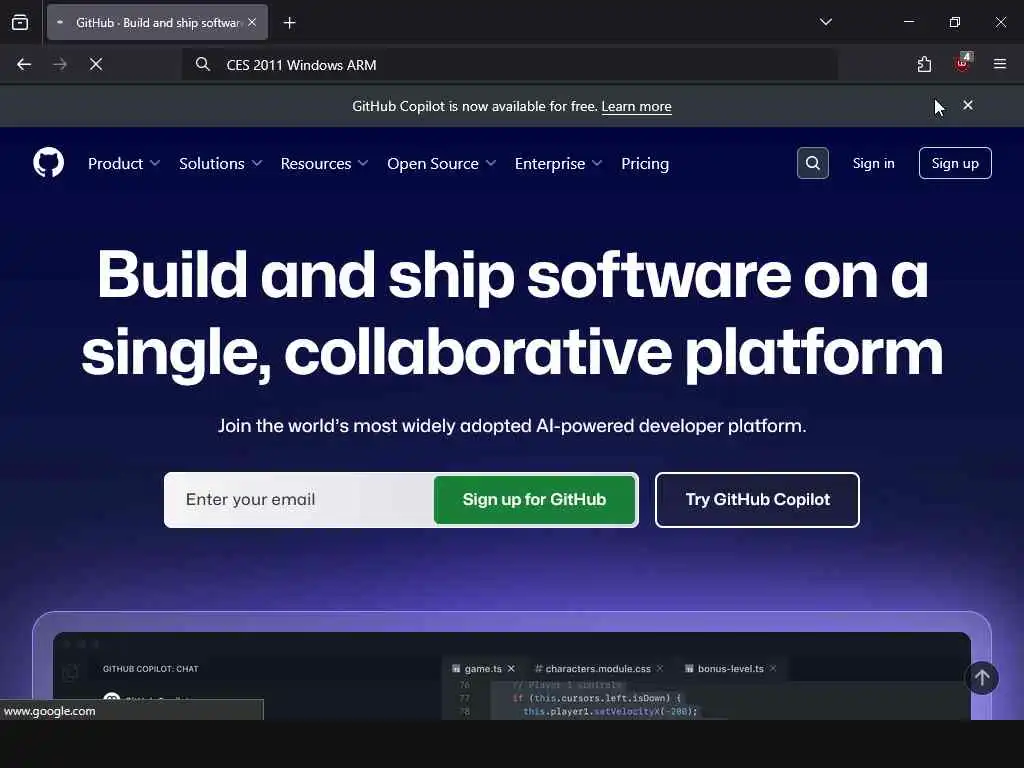Click the subtitle about AI-powered developer platform
Image resolution: width=1024 pixels, height=768 pixels.
[x=512, y=426]
